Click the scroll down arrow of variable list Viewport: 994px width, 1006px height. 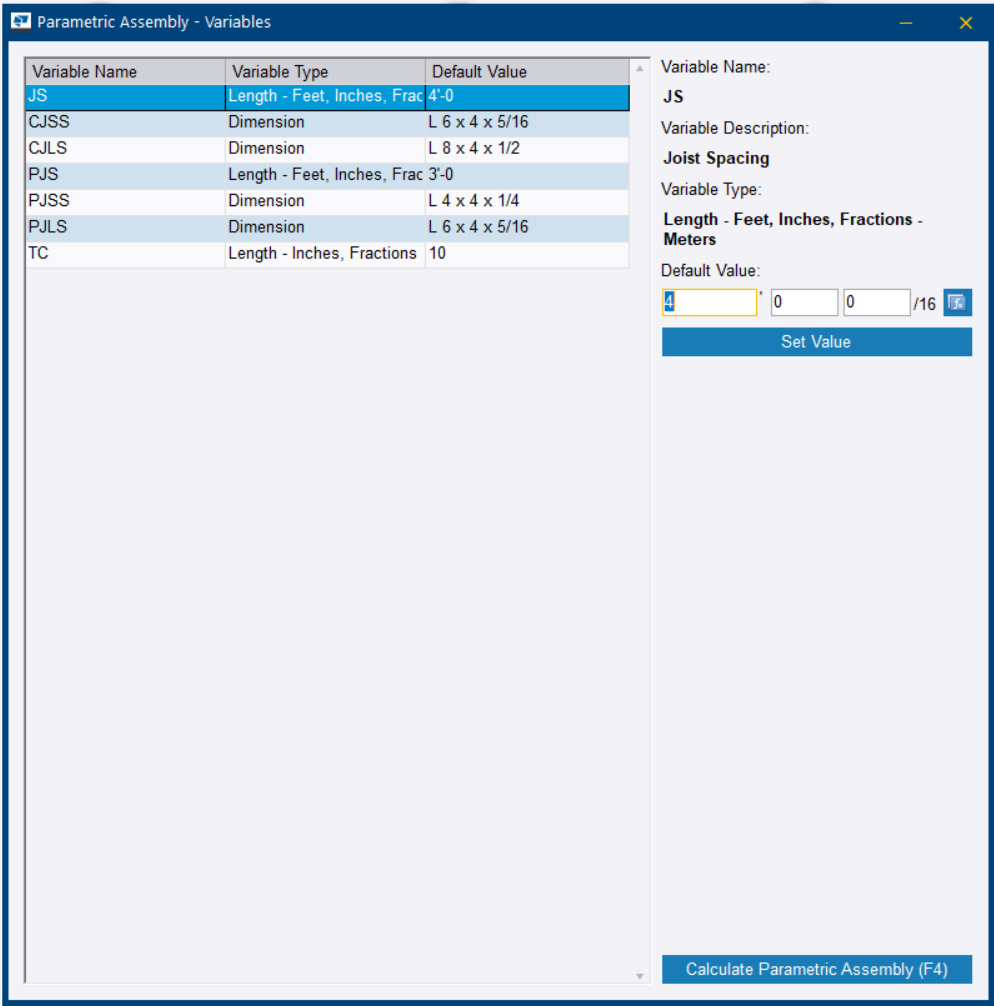[x=639, y=976]
